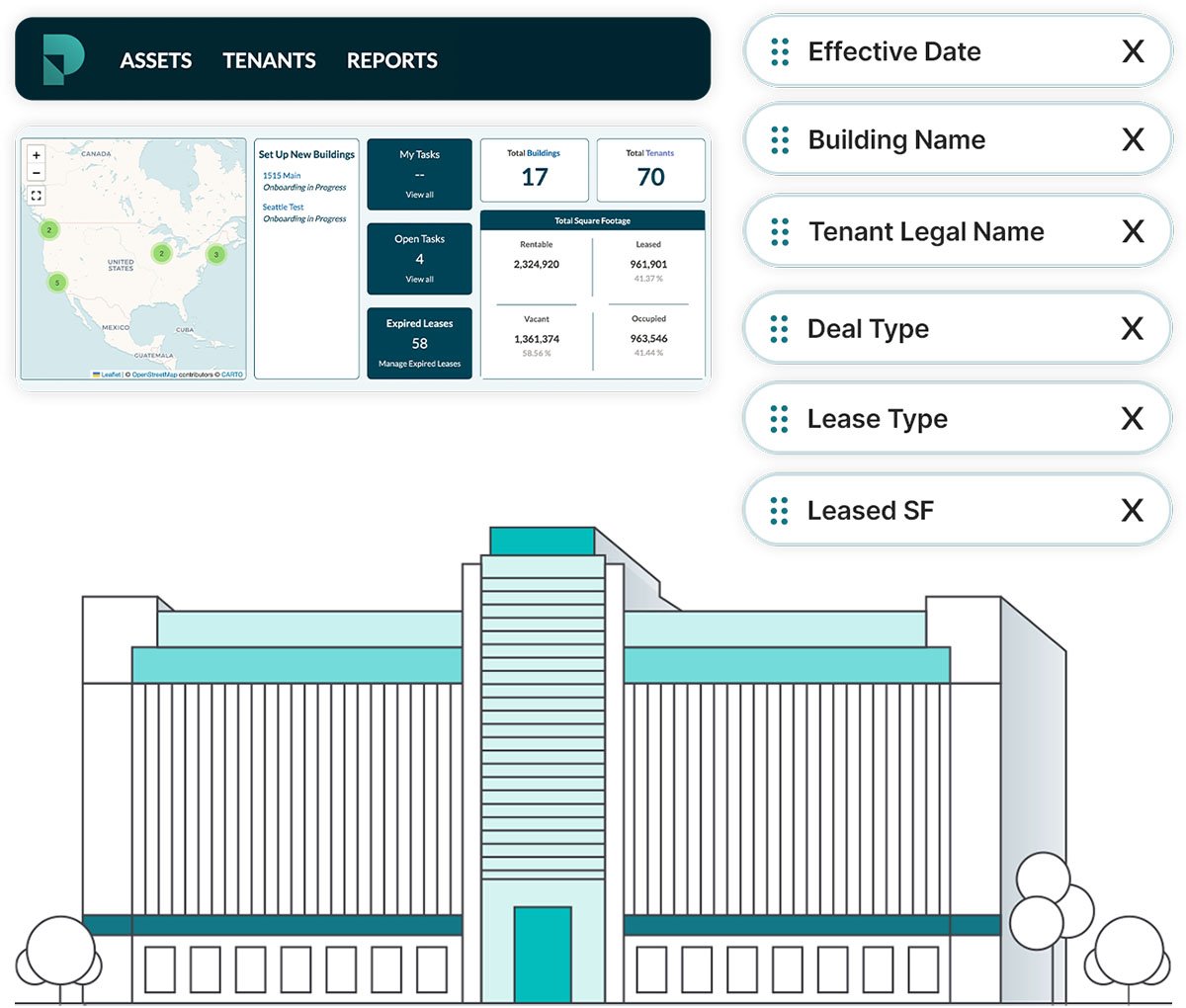The height and width of the screenshot is (1008, 1186).
Task: Open the Seattle Test building link
Action: point(283,208)
